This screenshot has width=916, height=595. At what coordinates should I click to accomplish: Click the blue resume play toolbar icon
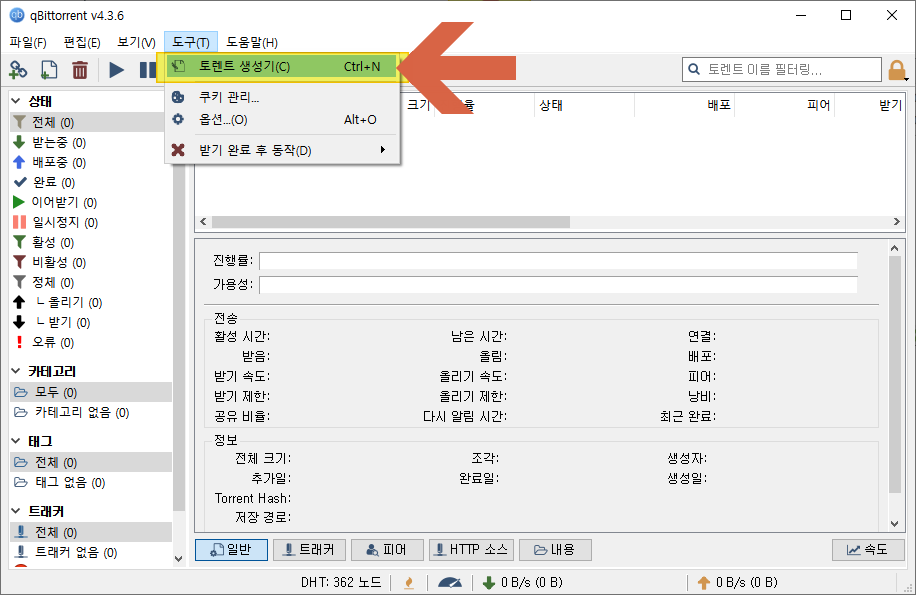[116, 70]
